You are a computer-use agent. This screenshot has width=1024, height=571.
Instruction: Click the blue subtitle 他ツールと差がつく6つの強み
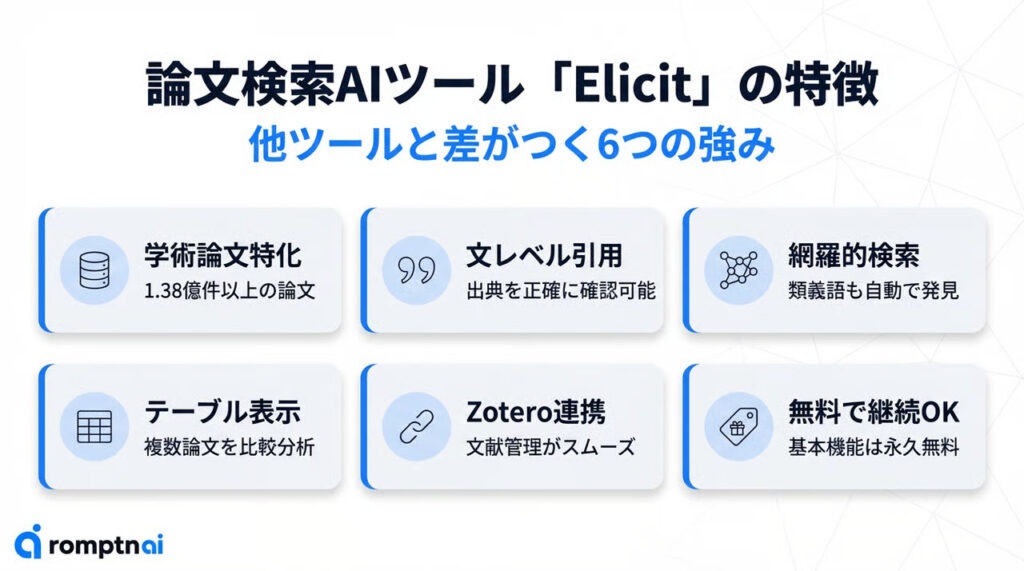[x=511, y=146]
